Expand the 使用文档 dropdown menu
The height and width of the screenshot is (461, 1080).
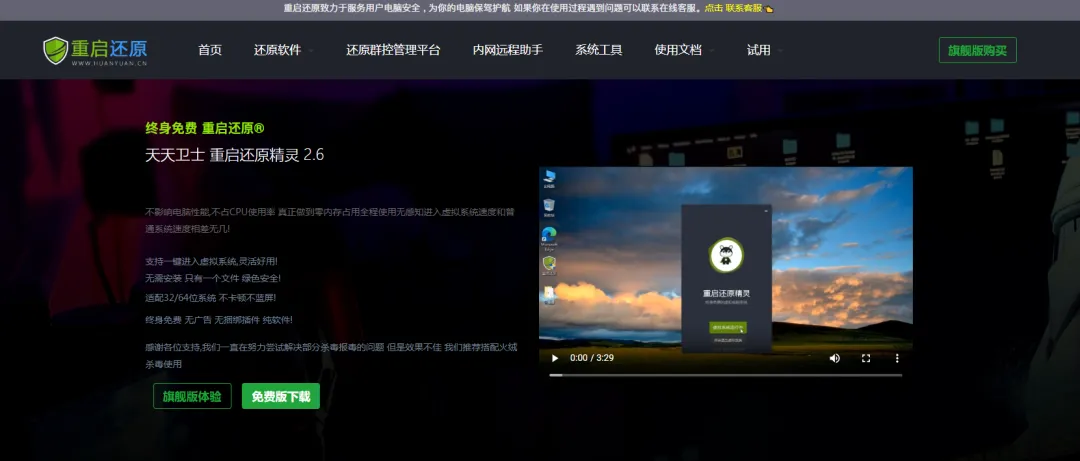(683, 50)
